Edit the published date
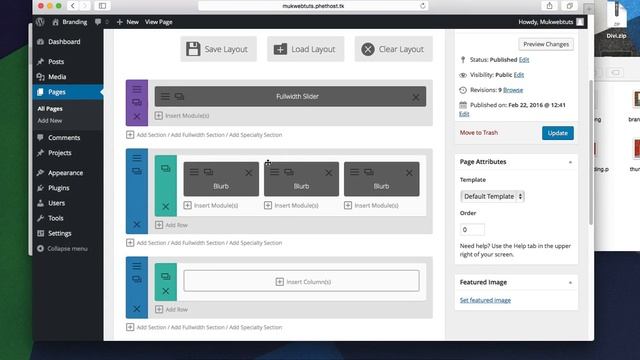 (x=464, y=114)
